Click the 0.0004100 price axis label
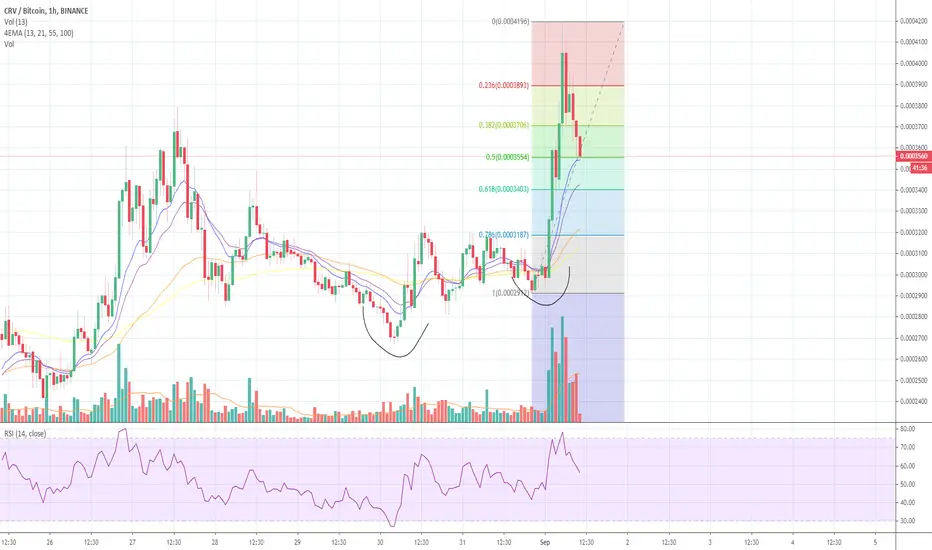932x550 pixels. (x=914, y=42)
